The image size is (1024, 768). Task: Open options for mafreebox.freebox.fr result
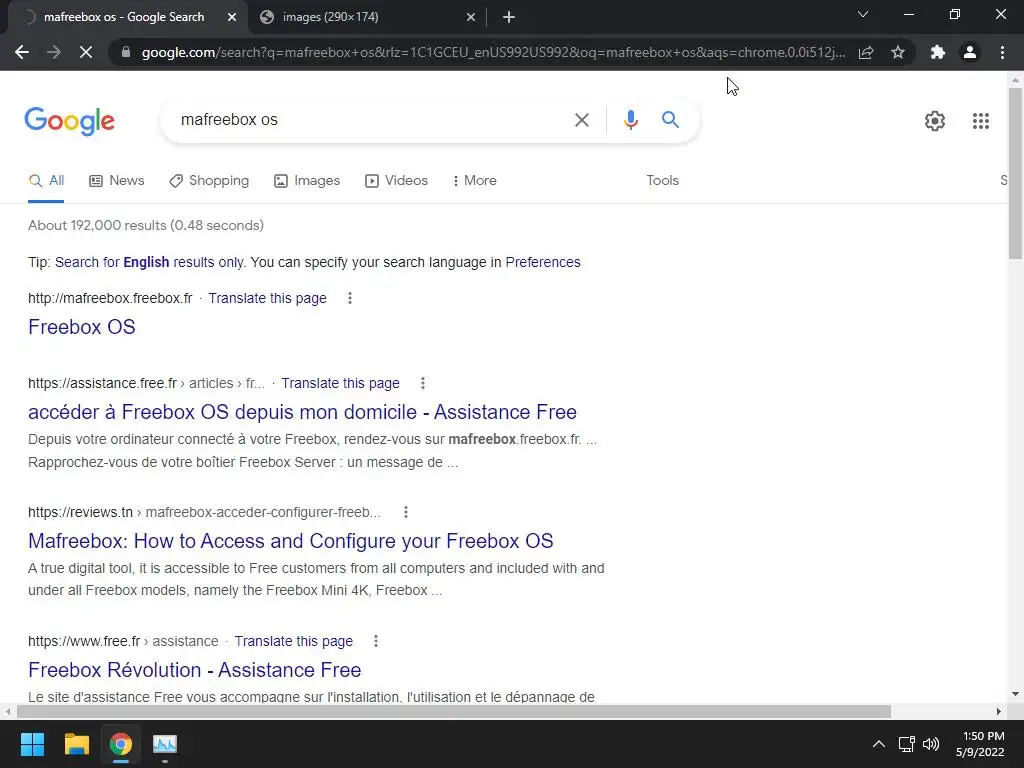350,298
